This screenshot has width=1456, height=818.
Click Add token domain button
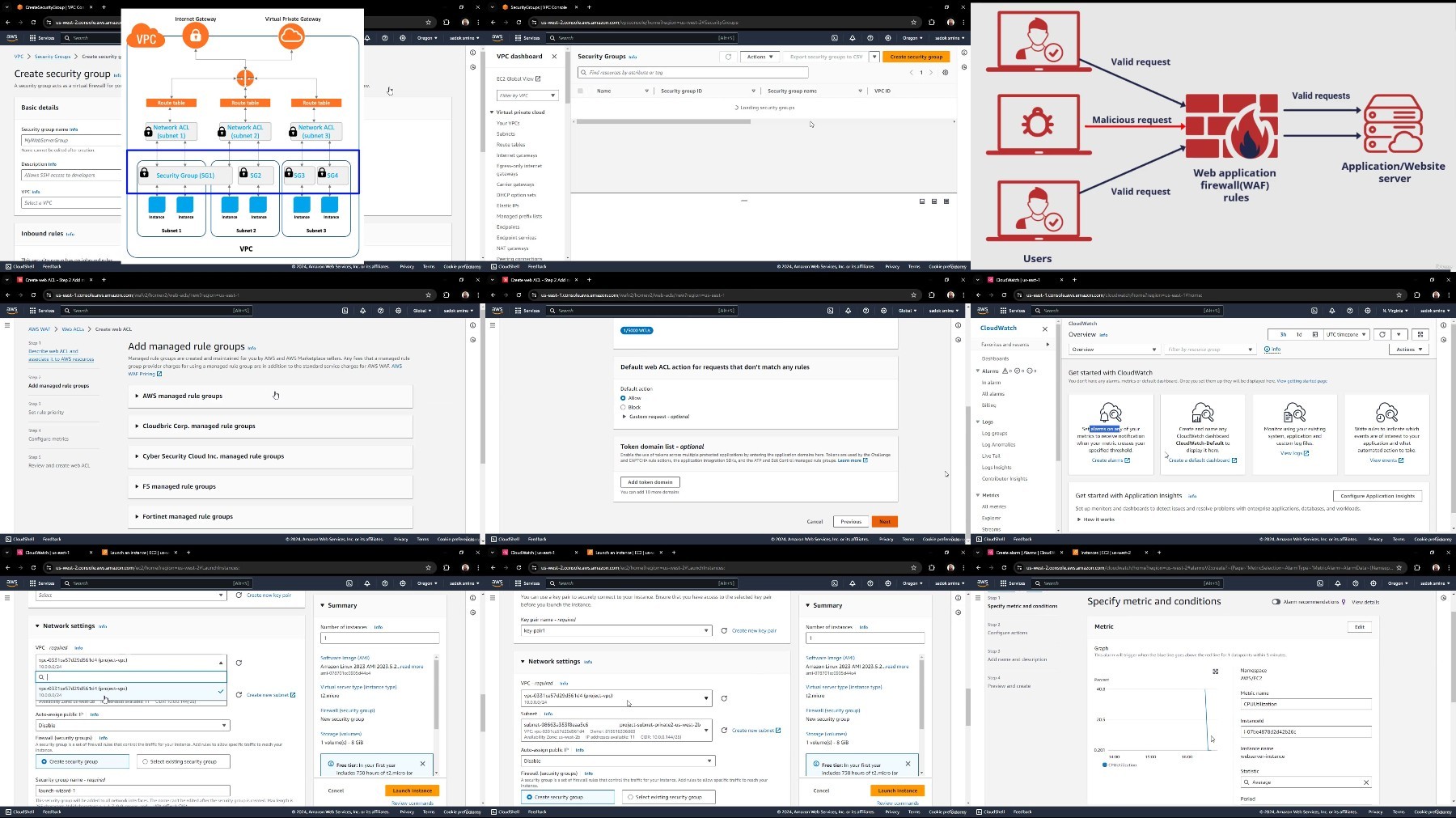click(650, 482)
